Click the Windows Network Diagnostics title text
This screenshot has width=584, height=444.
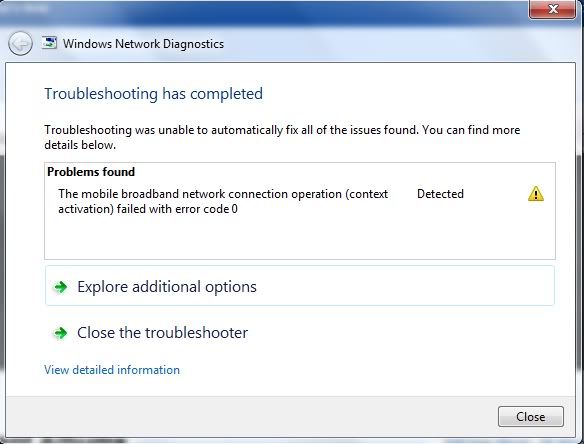click(x=143, y=44)
